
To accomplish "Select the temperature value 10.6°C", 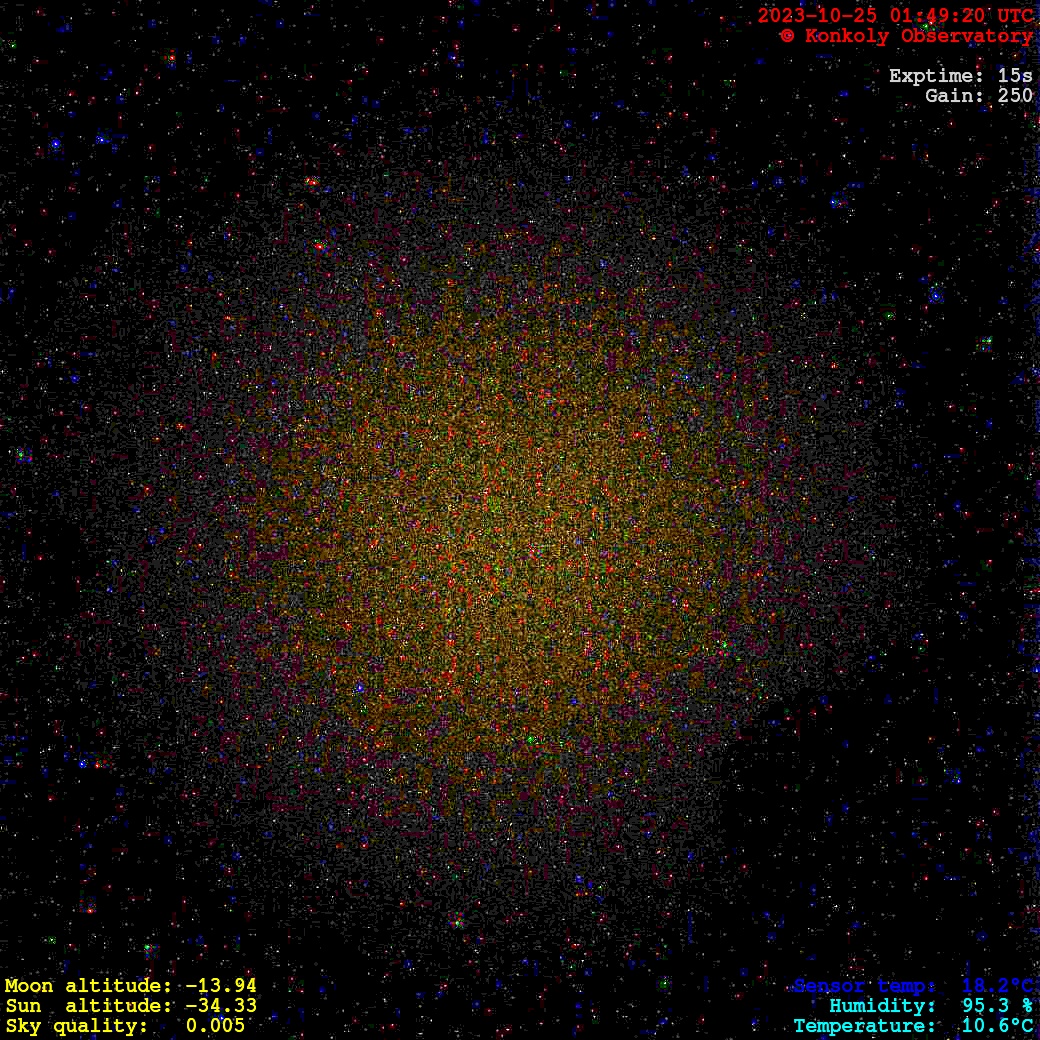I will pos(997,1026).
